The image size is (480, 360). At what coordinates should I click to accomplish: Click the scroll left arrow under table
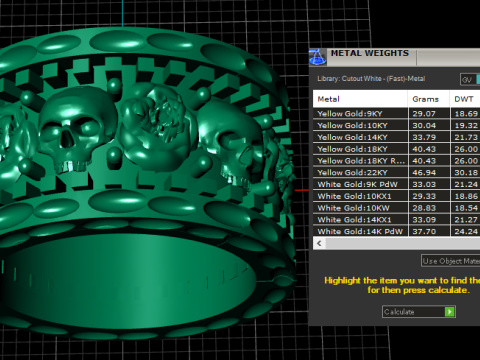pos(319,243)
